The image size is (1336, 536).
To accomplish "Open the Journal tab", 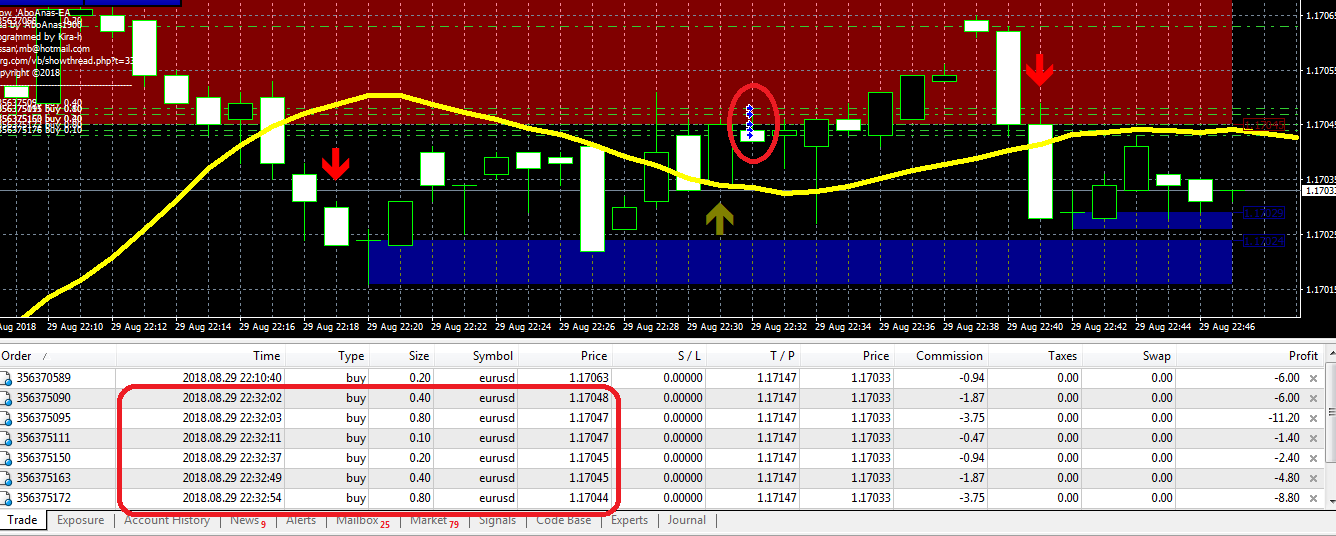I will (x=686, y=520).
